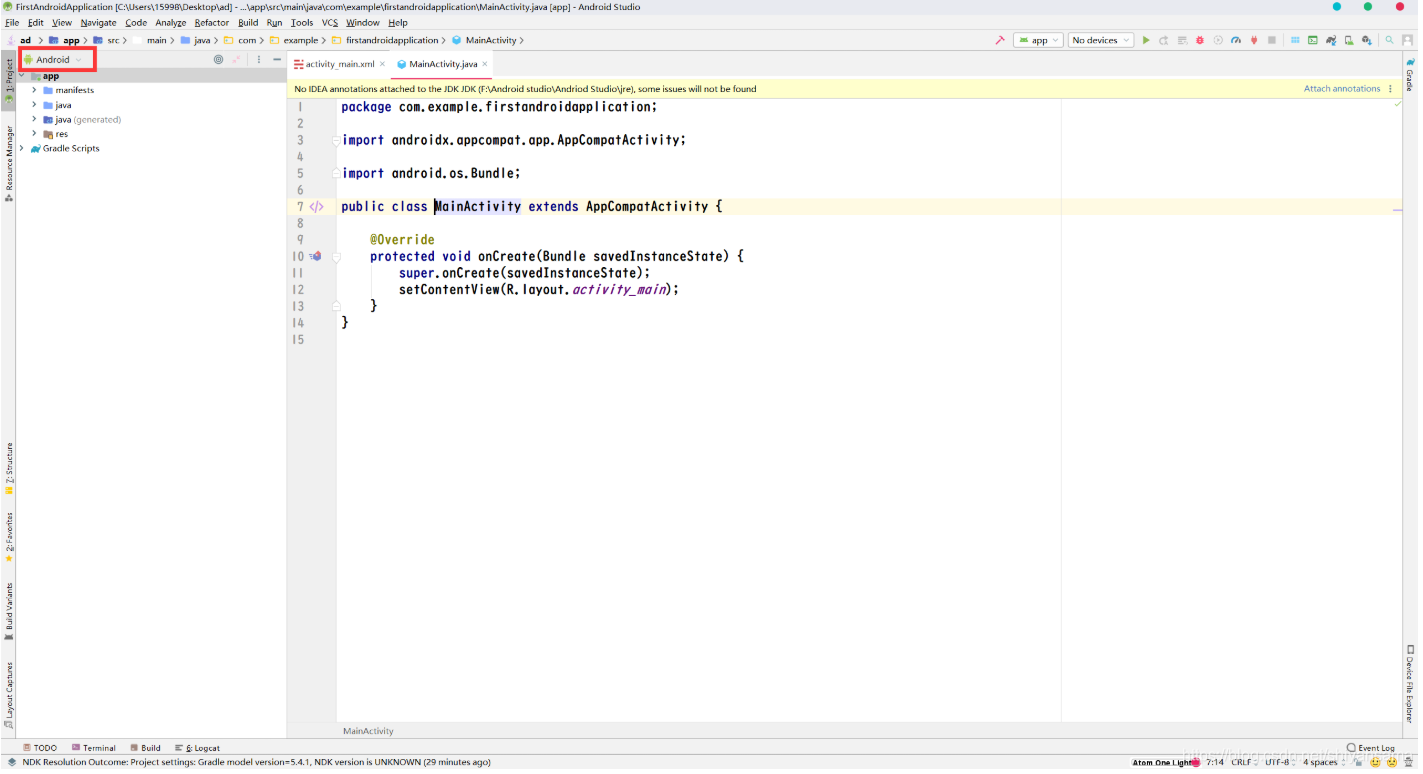Image resolution: width=1423 pixels, height=774 pixels.
Task: Open the Android project view dropdown
Action: click(54, 60)
